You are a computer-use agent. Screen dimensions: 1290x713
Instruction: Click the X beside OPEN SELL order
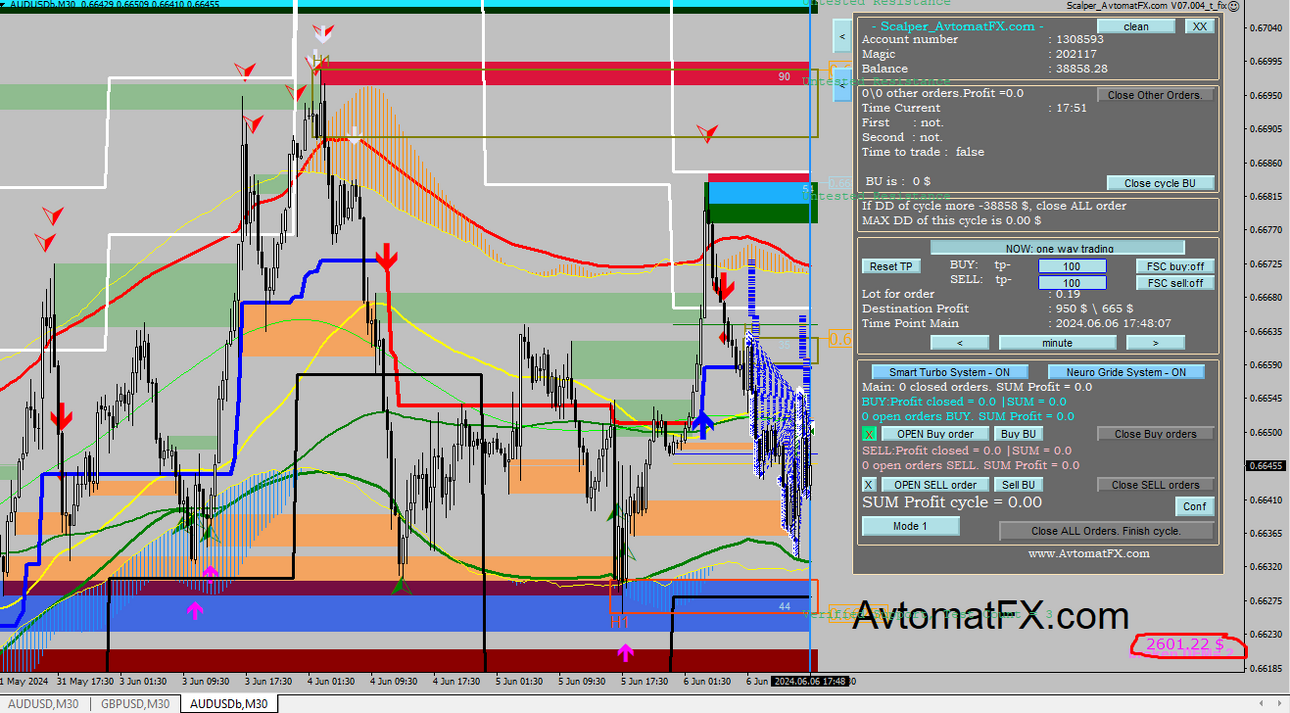pyautogui.click(x=869, y=485)
